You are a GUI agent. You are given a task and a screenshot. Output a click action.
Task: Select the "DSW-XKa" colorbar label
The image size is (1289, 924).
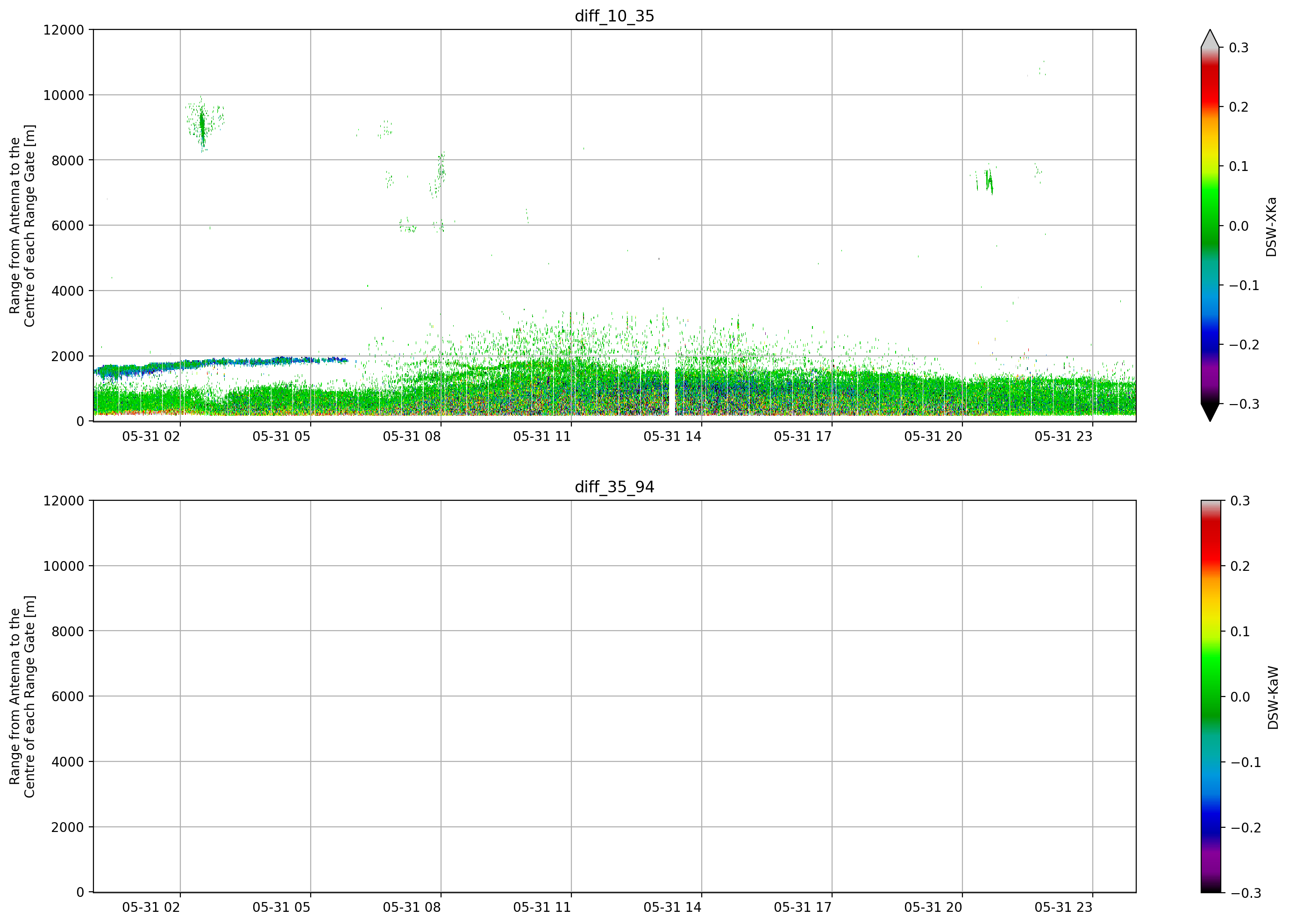(x=1271, y=227)
